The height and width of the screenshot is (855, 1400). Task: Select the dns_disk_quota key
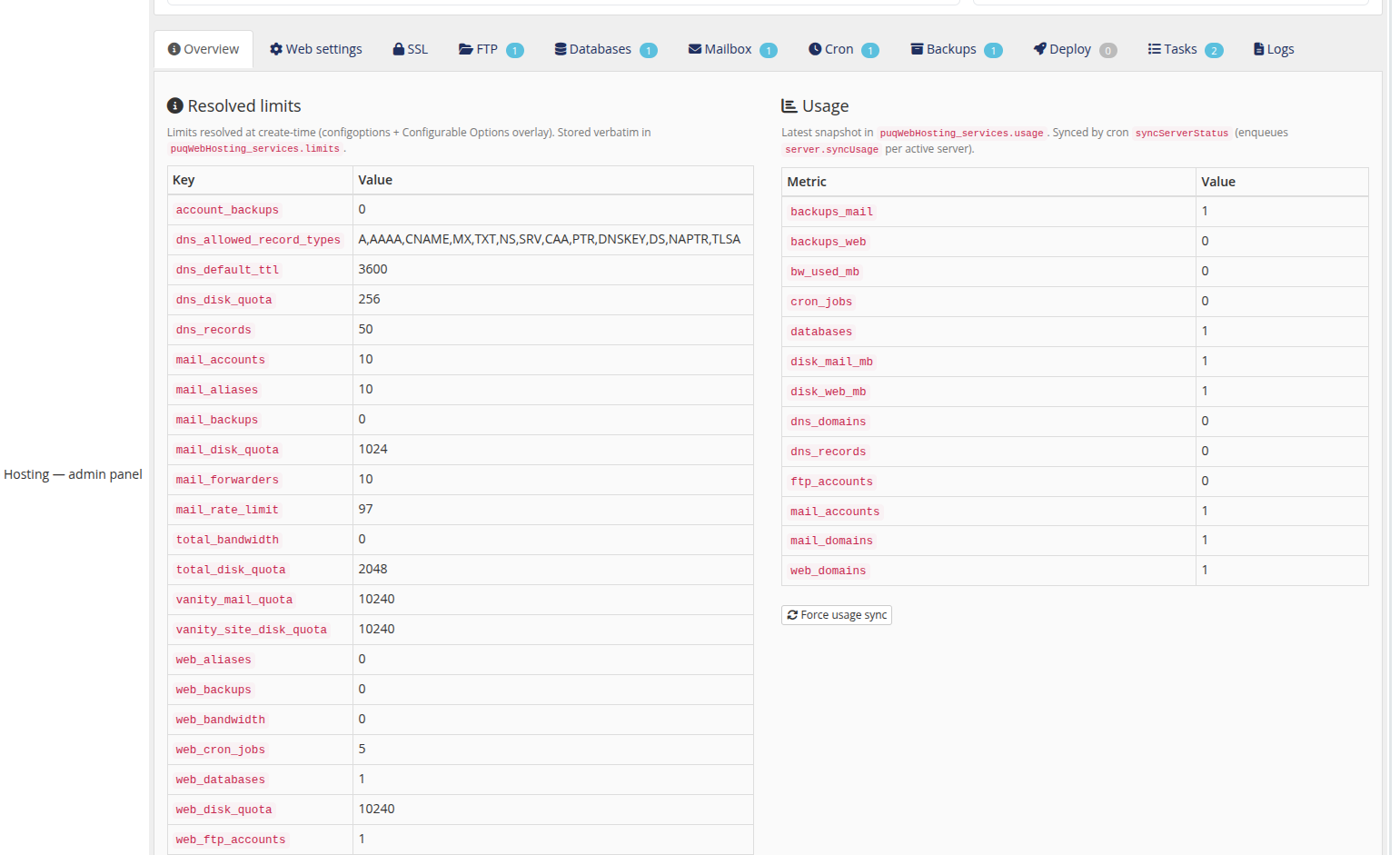[224, 300]
